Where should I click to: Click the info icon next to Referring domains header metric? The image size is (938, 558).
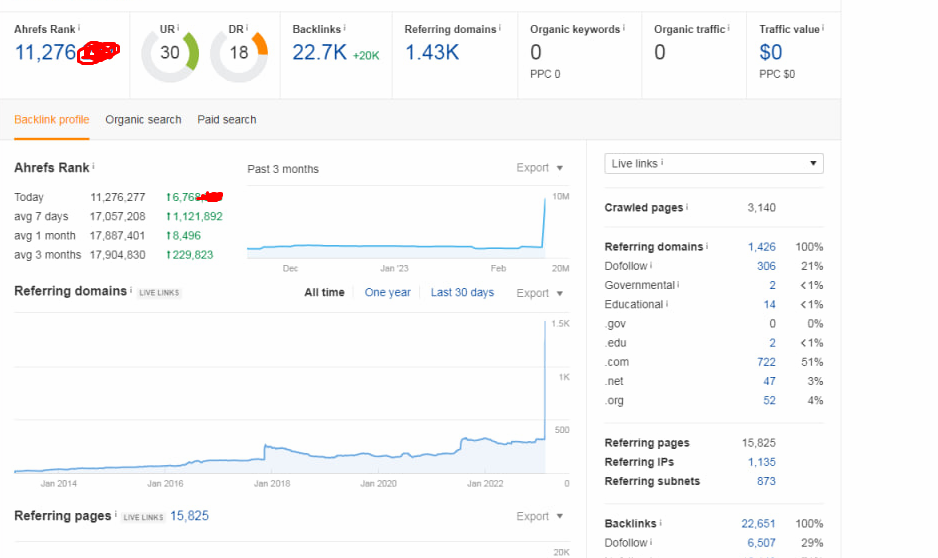tap(500, 28)
